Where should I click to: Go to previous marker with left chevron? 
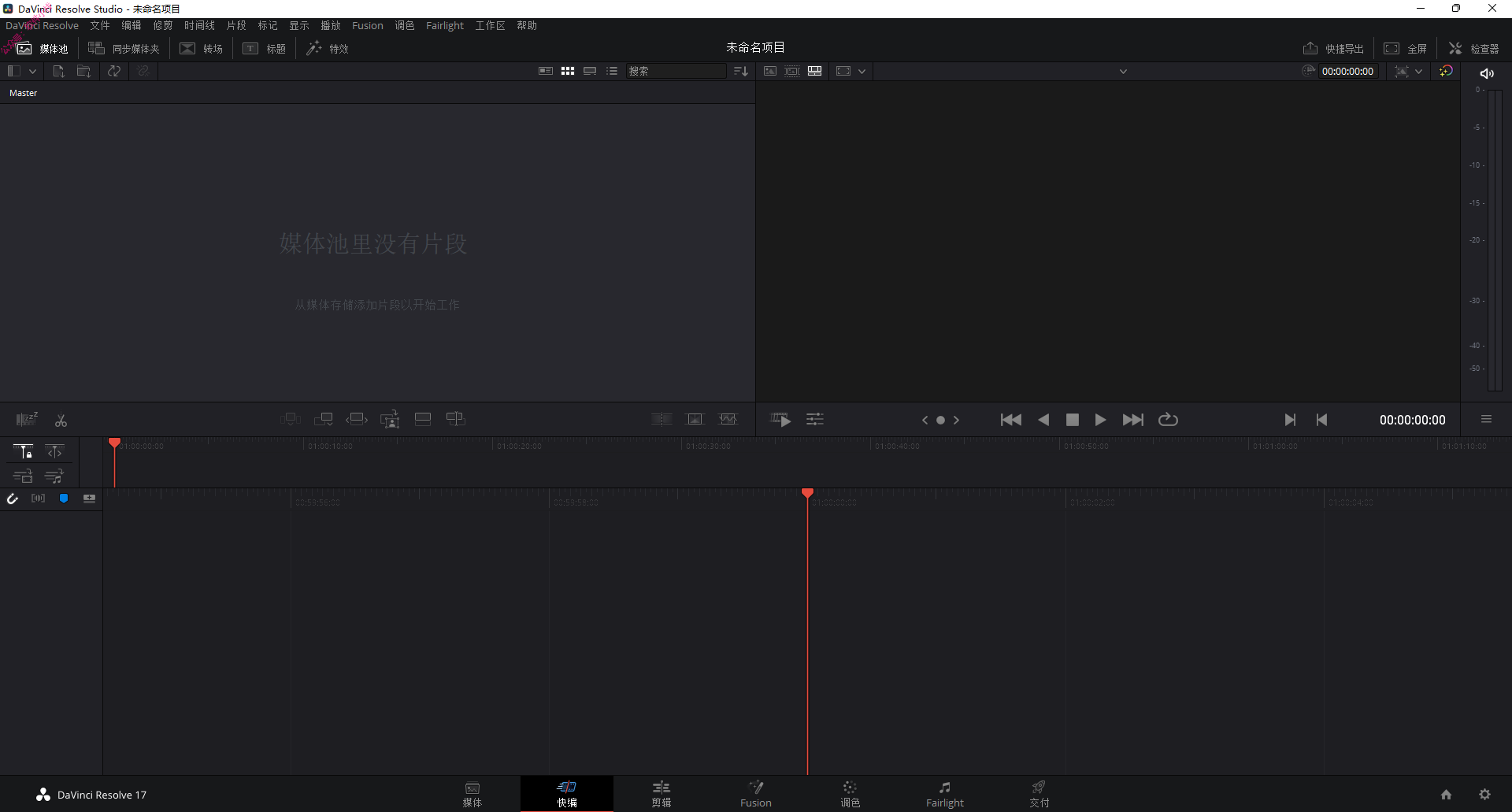(x=925, y=421)
